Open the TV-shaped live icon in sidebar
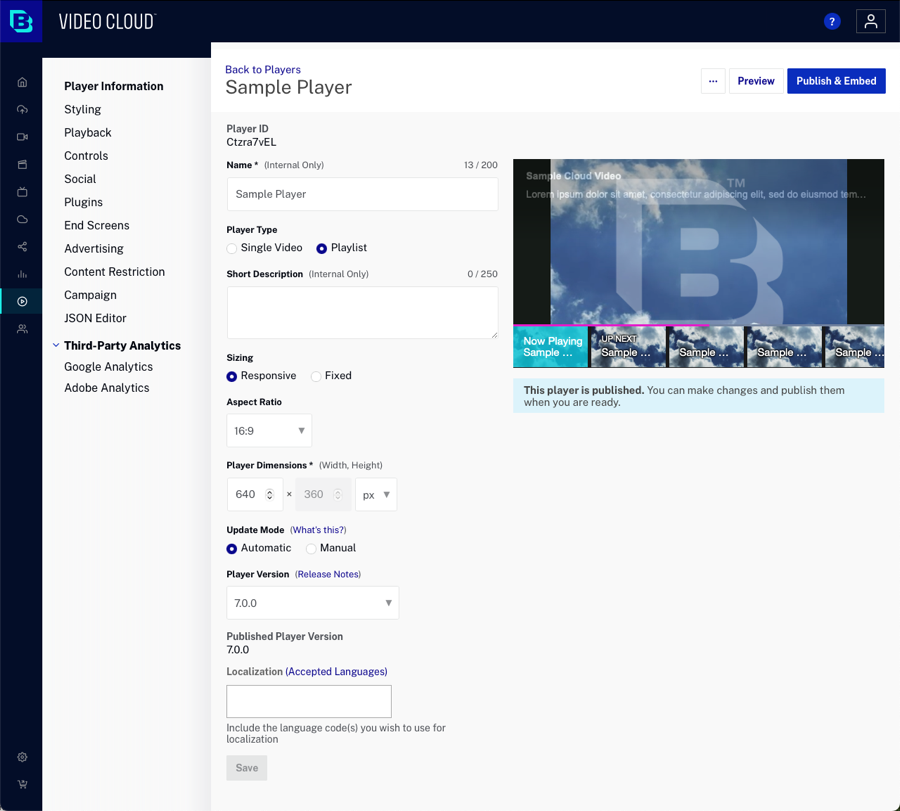This screenshot has height=811, width=900. pyautogui.click(x=22, y=192)
